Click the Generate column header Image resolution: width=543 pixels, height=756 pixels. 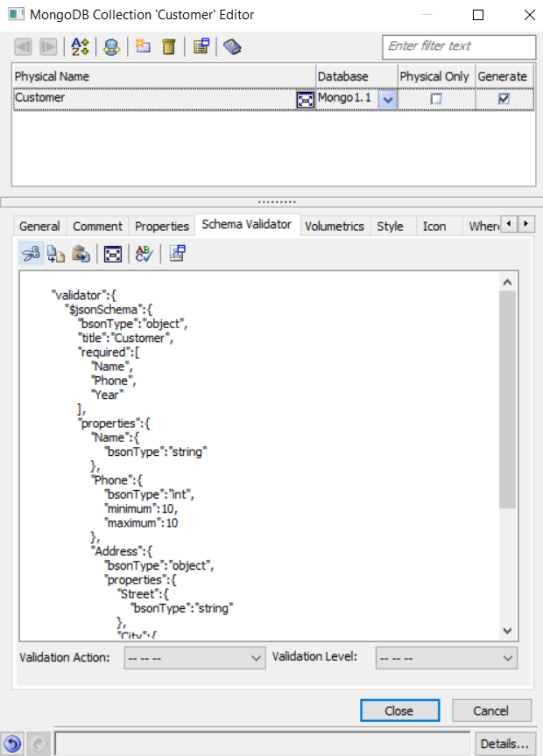tap(505, 76)
